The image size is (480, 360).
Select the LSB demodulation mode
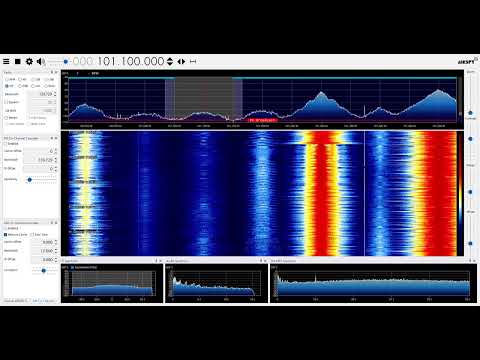pos(36,79)
